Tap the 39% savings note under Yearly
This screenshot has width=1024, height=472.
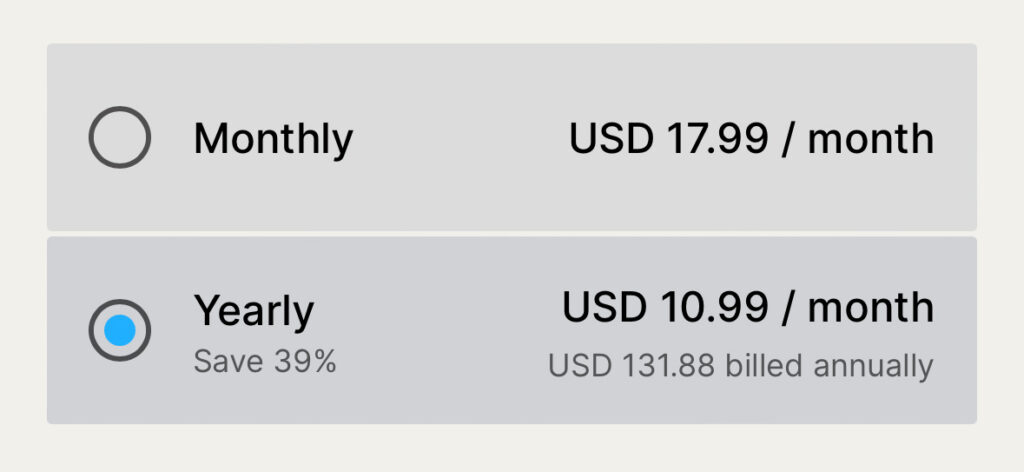pos(265,361)
